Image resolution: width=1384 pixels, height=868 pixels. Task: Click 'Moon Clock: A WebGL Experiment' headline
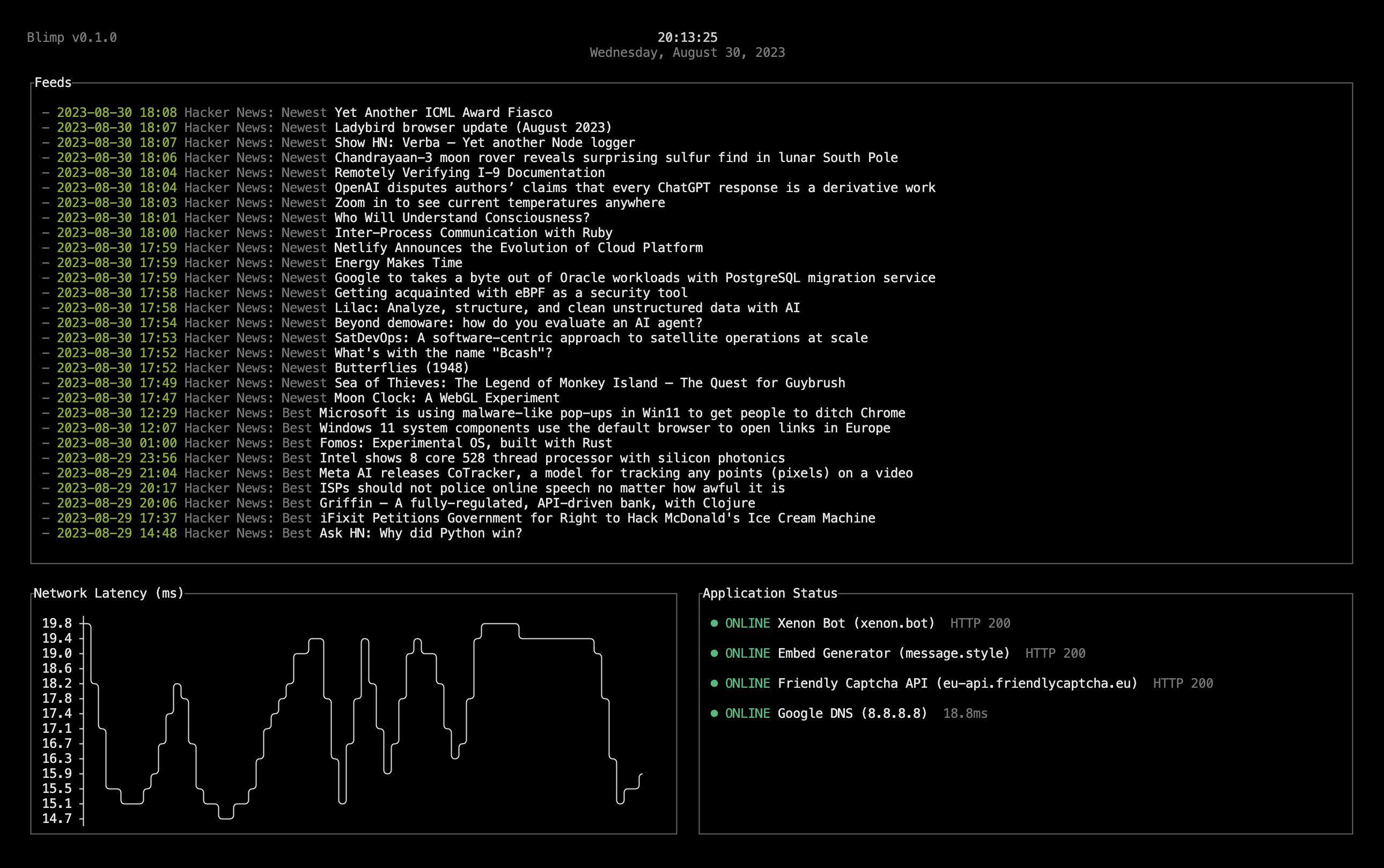click(x=447, y=398)
